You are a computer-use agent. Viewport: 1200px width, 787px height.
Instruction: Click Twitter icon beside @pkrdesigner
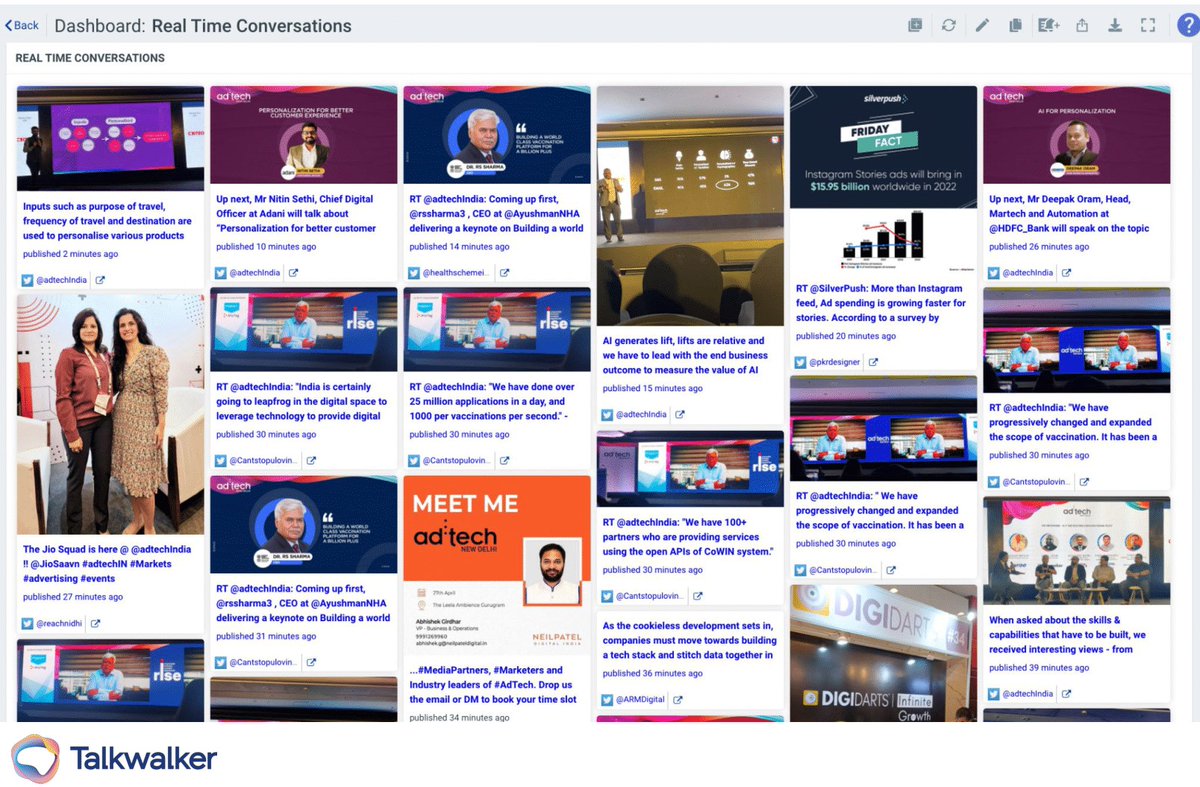point(801,362)
